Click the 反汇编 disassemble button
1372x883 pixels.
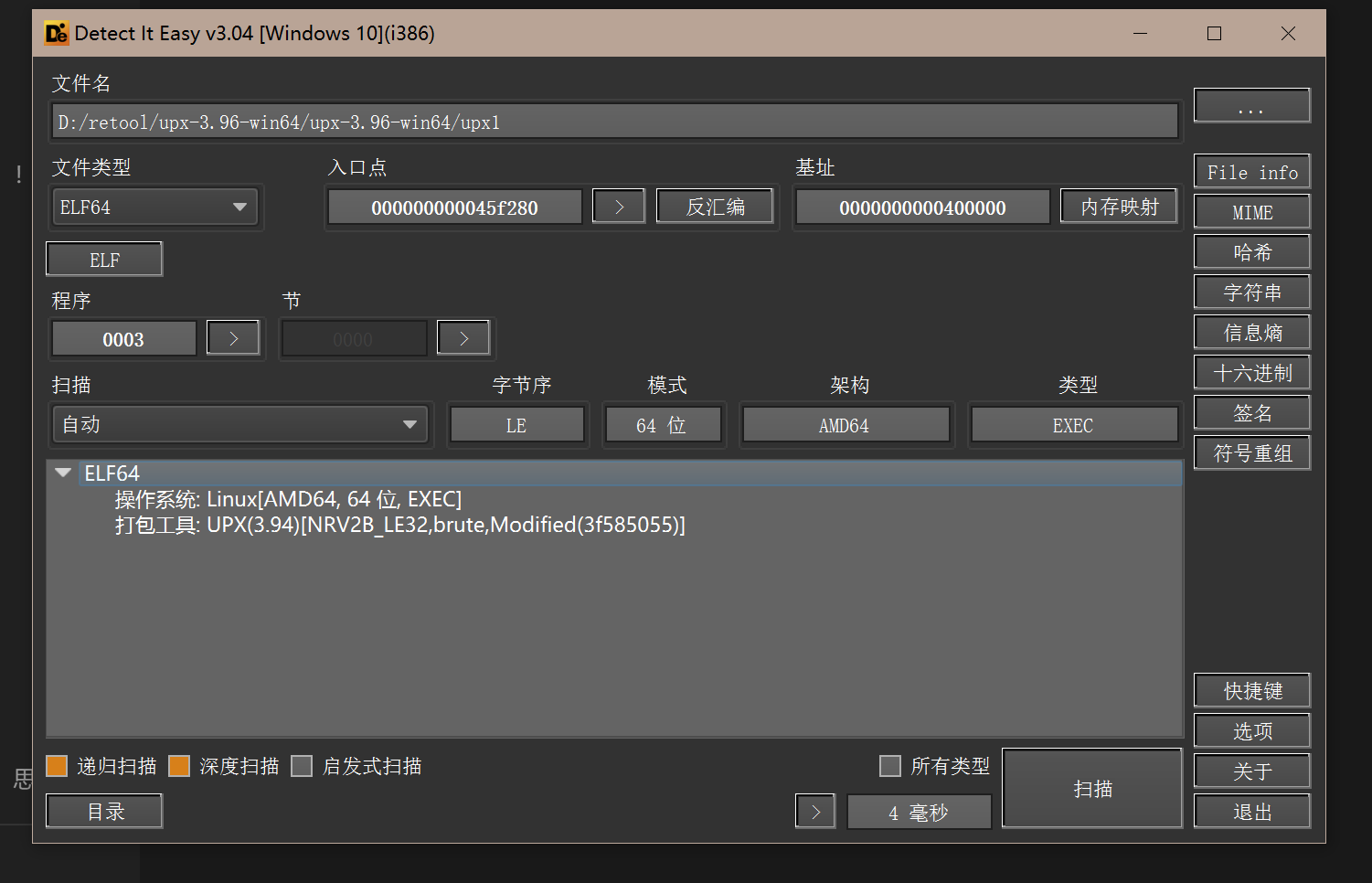pyautogui.click(x=715, y=207)
